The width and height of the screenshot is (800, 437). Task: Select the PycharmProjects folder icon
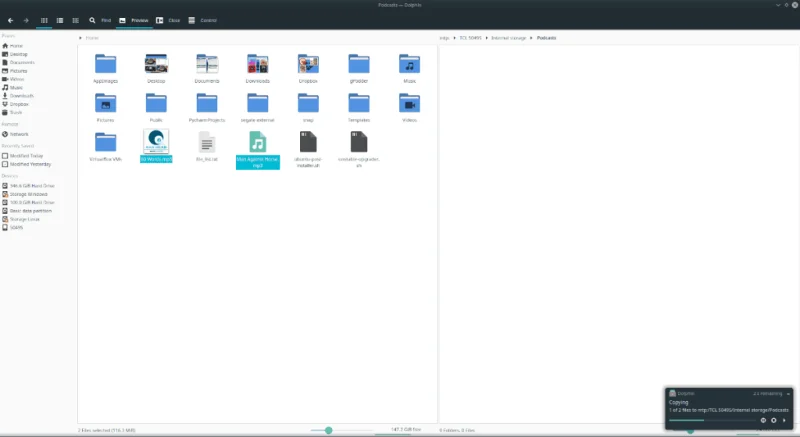(207, 103)
